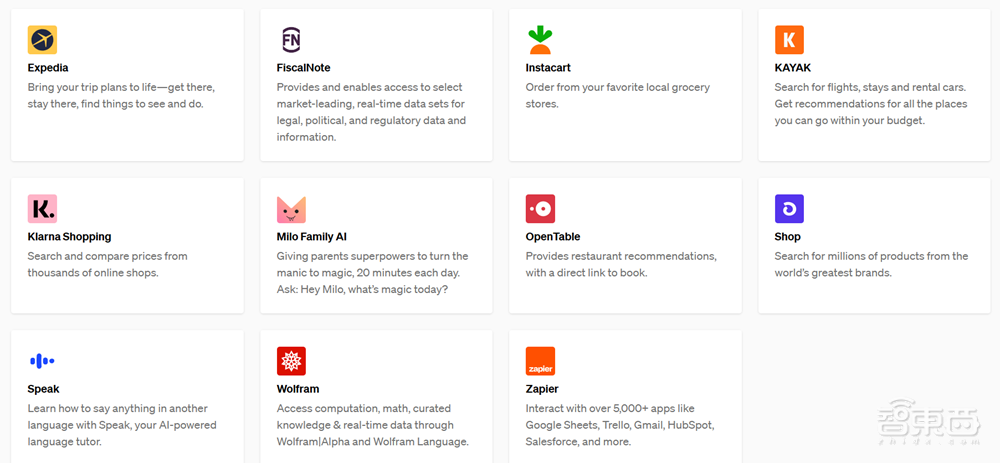Screen dimensions: 1000x463
Task: Click the pink Klarna K icon
Action: 42,209
